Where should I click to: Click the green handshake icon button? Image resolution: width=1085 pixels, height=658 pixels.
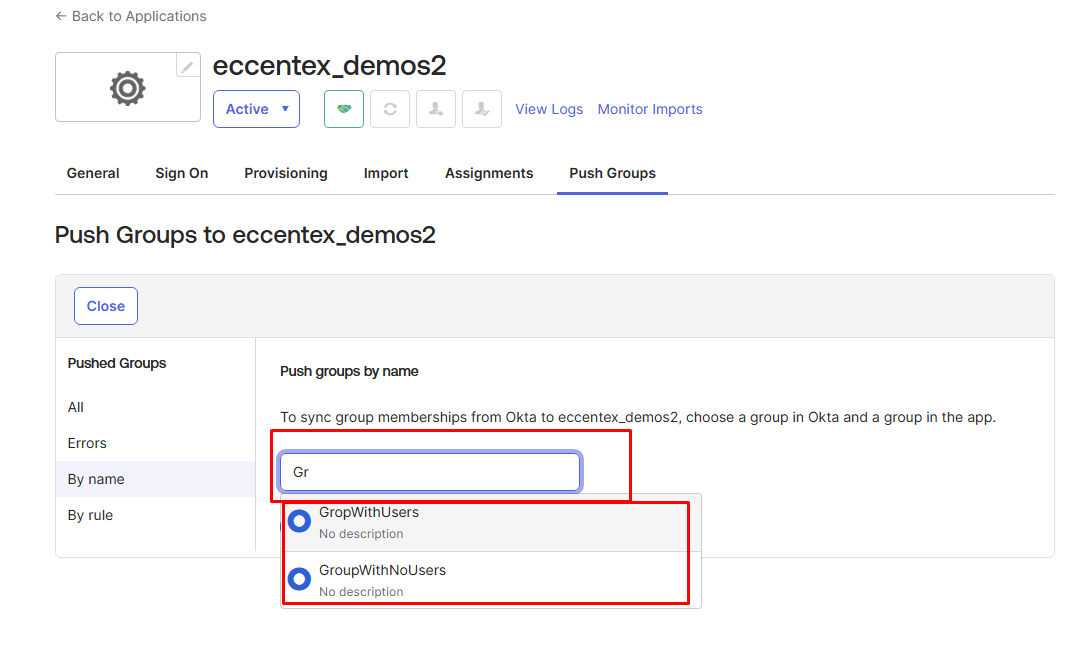pos(344,109)
